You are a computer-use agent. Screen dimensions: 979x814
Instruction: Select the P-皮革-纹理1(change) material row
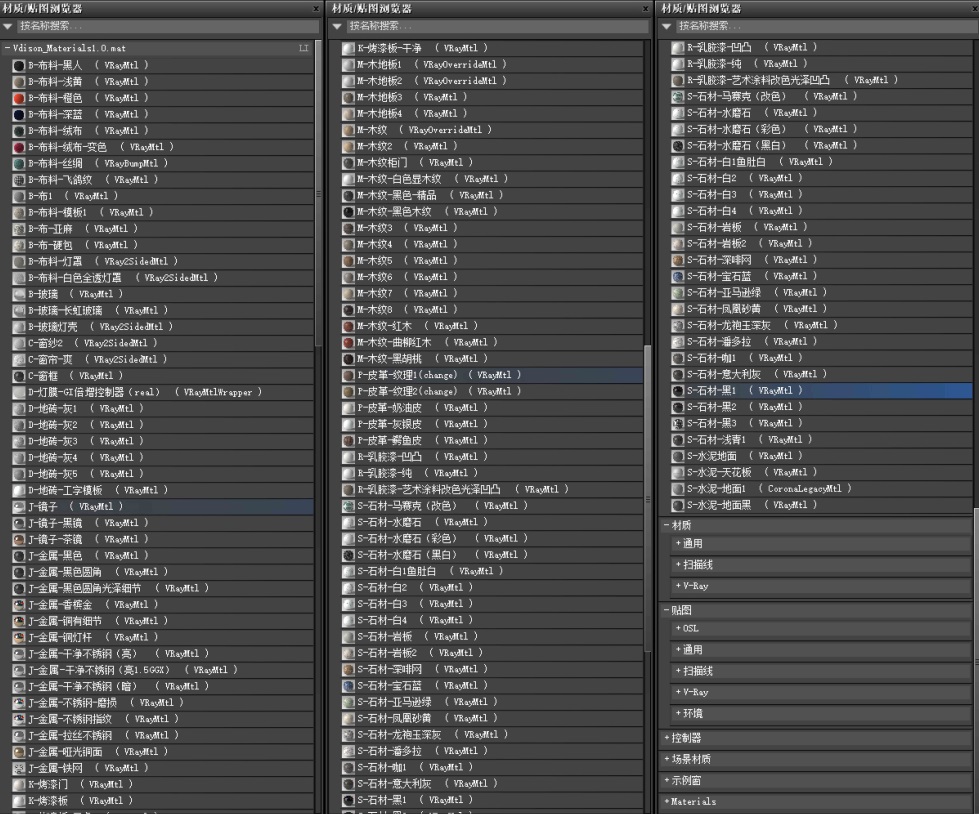click(x=492, y=375)
